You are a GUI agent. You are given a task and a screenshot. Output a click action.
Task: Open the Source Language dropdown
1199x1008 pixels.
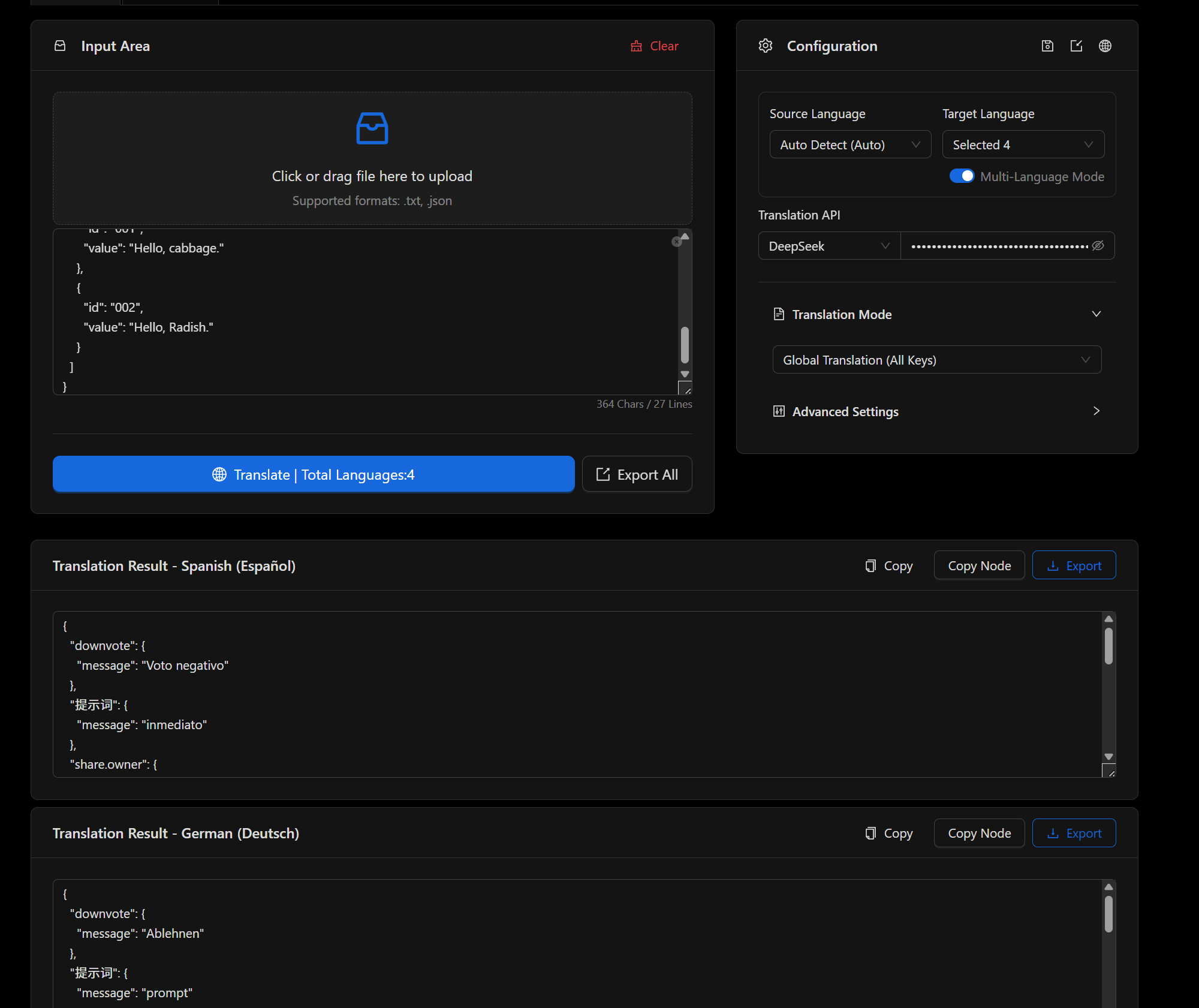pos(850,144)
